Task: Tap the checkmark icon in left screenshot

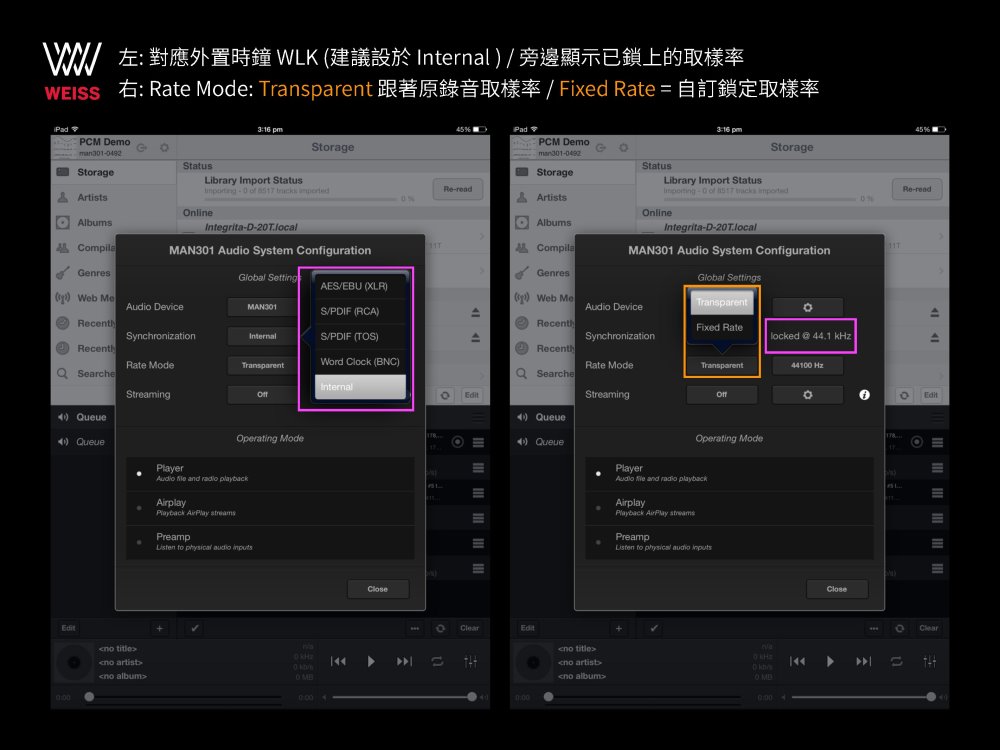Action: click(195, 628)
